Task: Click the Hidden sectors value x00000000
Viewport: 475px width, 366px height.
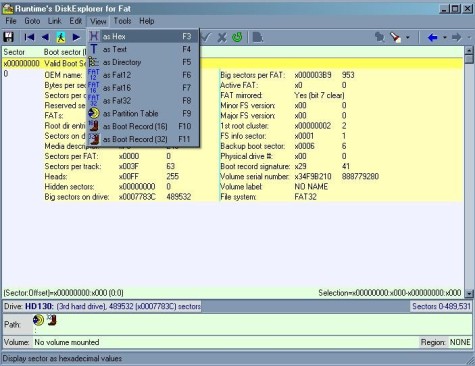Action: tap(137, 187)
